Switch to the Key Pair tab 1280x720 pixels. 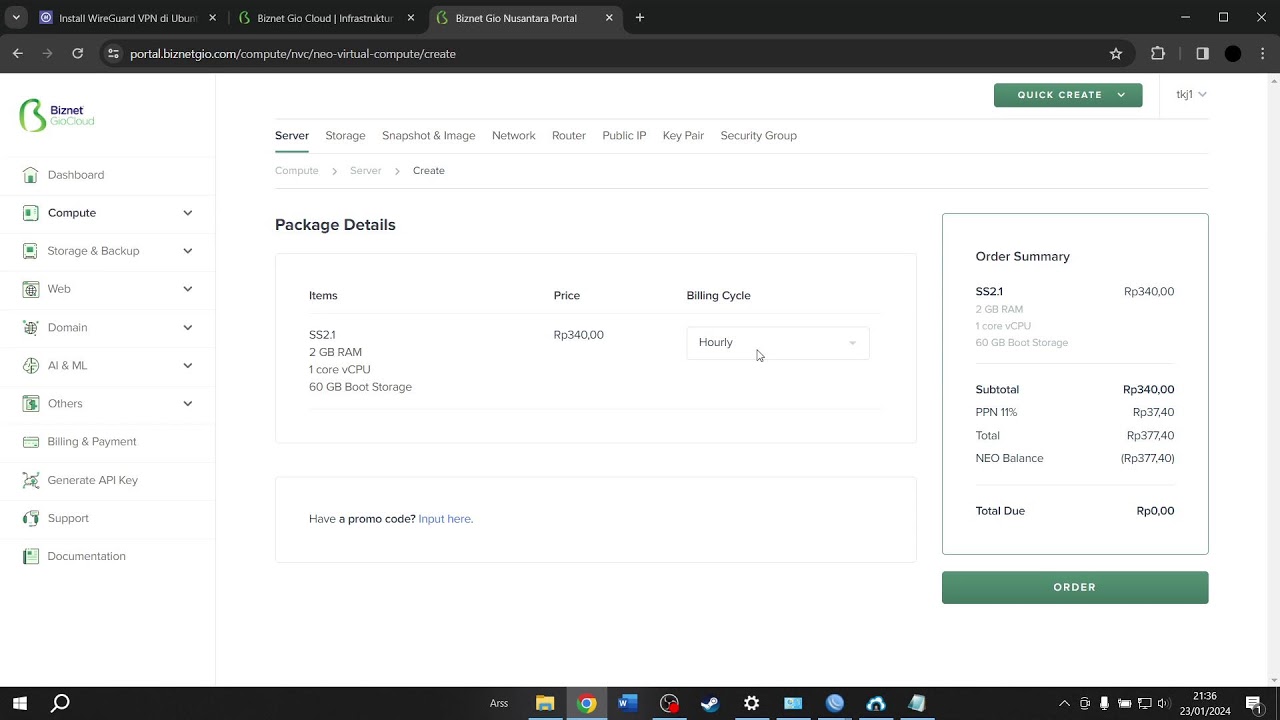(x=683, y=136)
